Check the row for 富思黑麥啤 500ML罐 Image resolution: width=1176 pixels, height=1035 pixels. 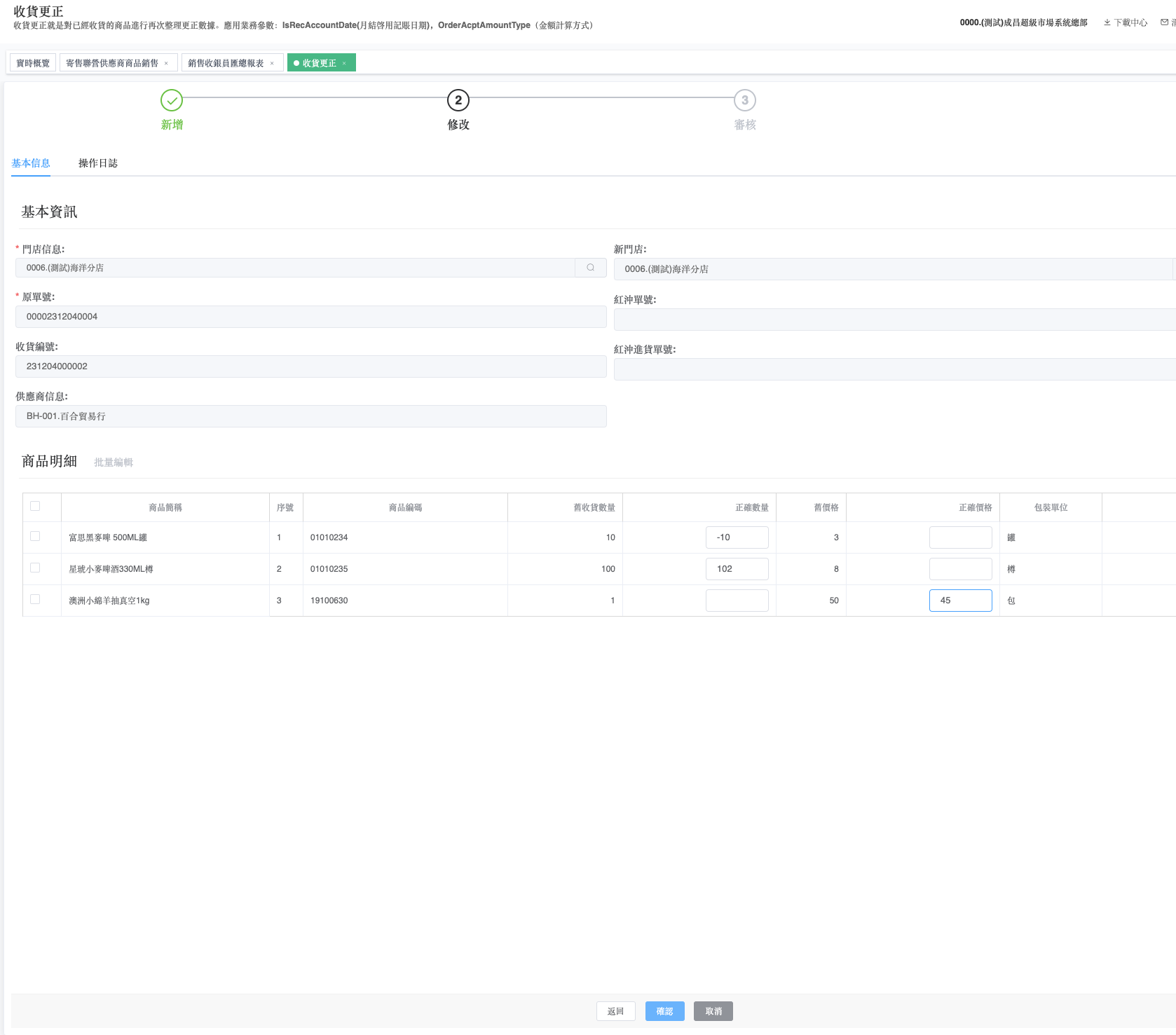pyautogui.click(x=35, y=536)
